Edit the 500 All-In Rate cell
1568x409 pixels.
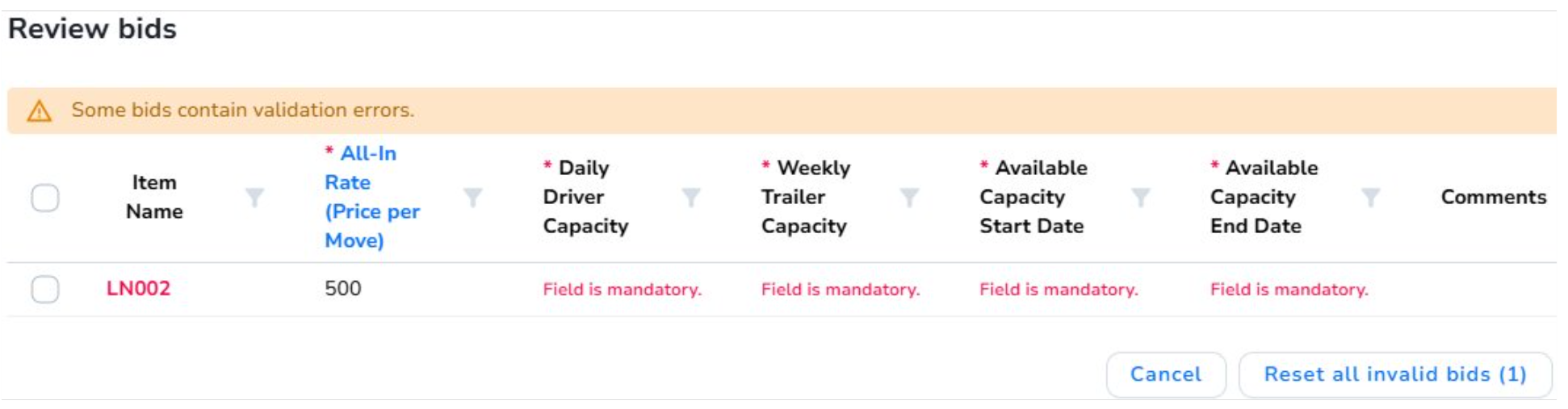coord(343,289)
